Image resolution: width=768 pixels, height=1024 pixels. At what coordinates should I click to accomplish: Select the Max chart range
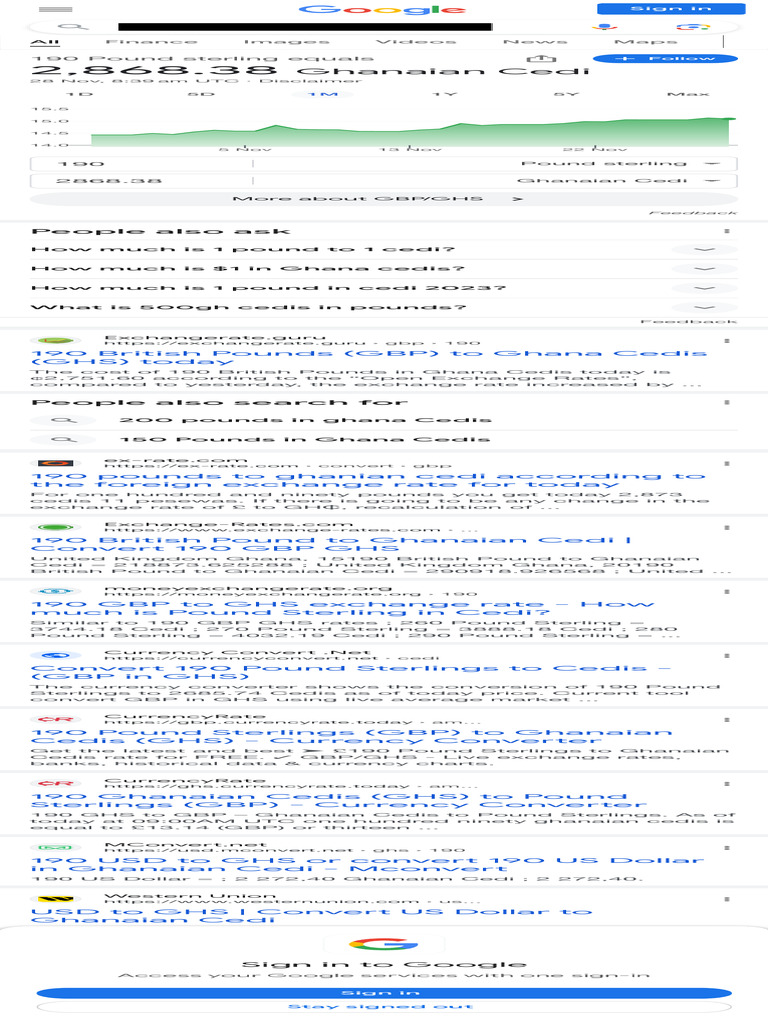click(688, 95)
